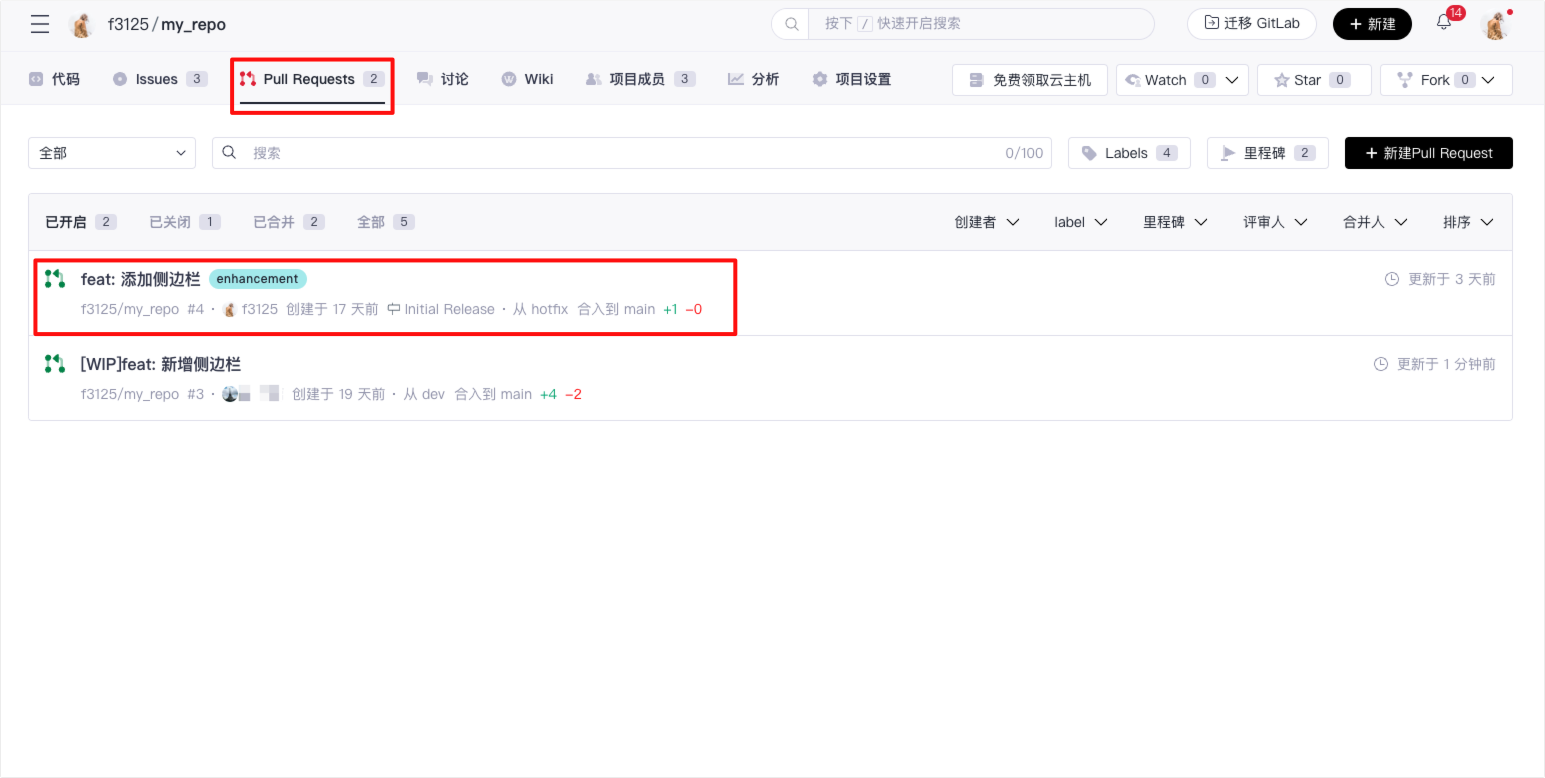Click the enhancement label tag
This screenshot has width=1545, height=778.
point(257,279)
